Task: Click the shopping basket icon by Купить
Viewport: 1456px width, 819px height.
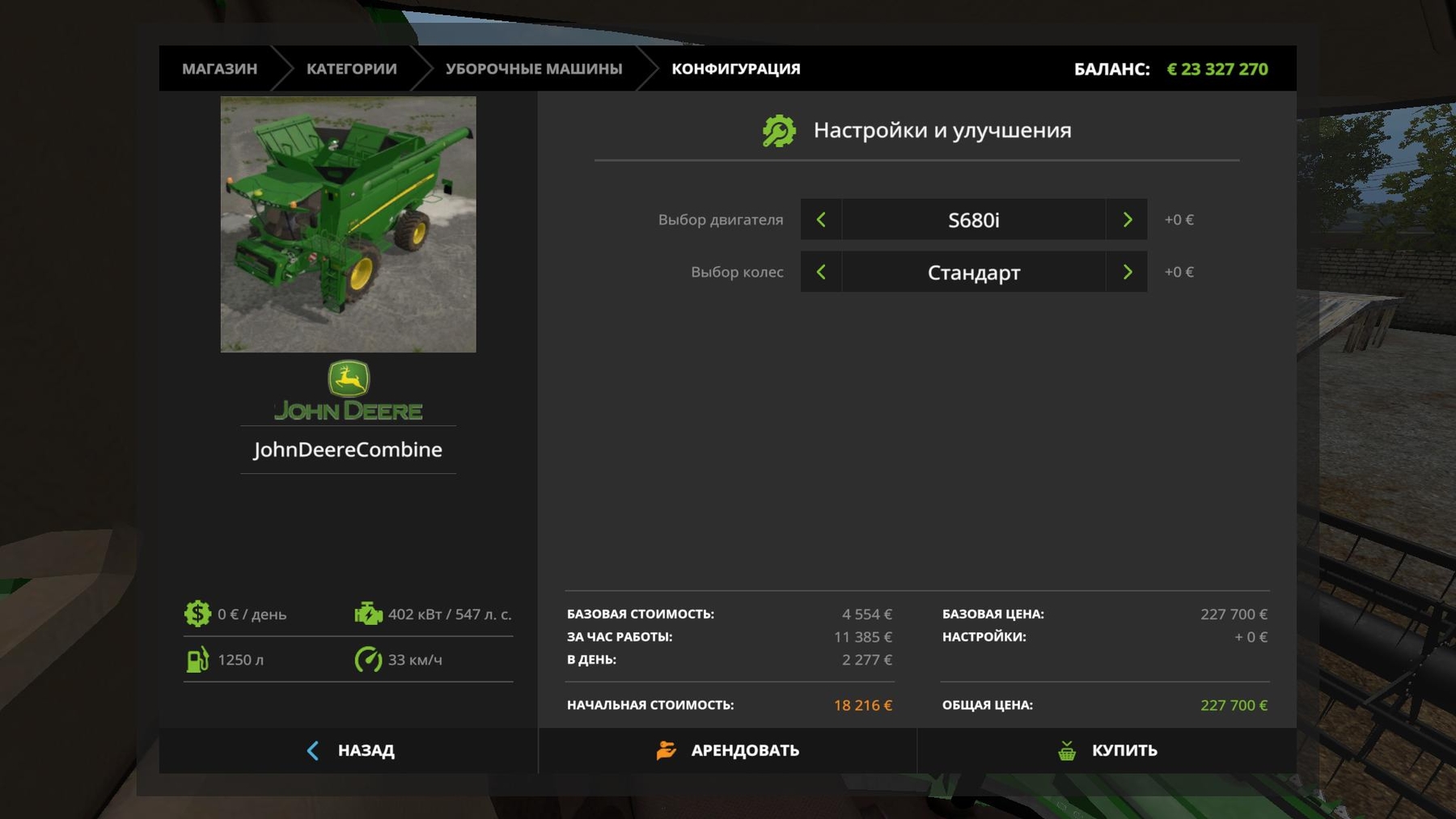Action: (1067, 751)
